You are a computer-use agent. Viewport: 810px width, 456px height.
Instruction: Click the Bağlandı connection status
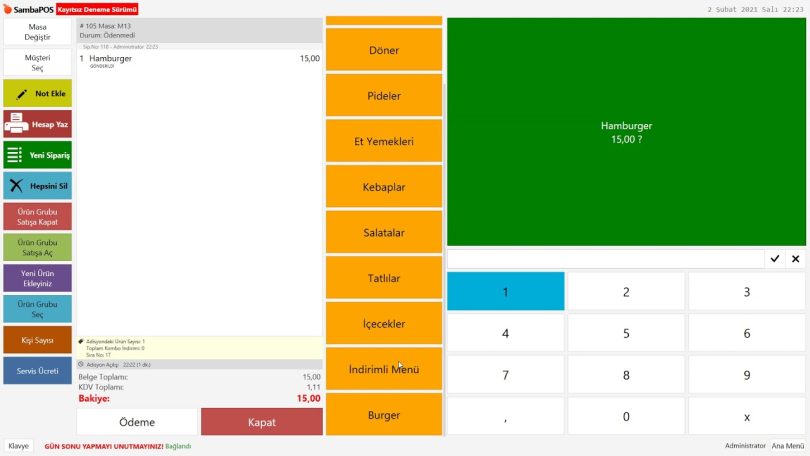tap(178, 446)
